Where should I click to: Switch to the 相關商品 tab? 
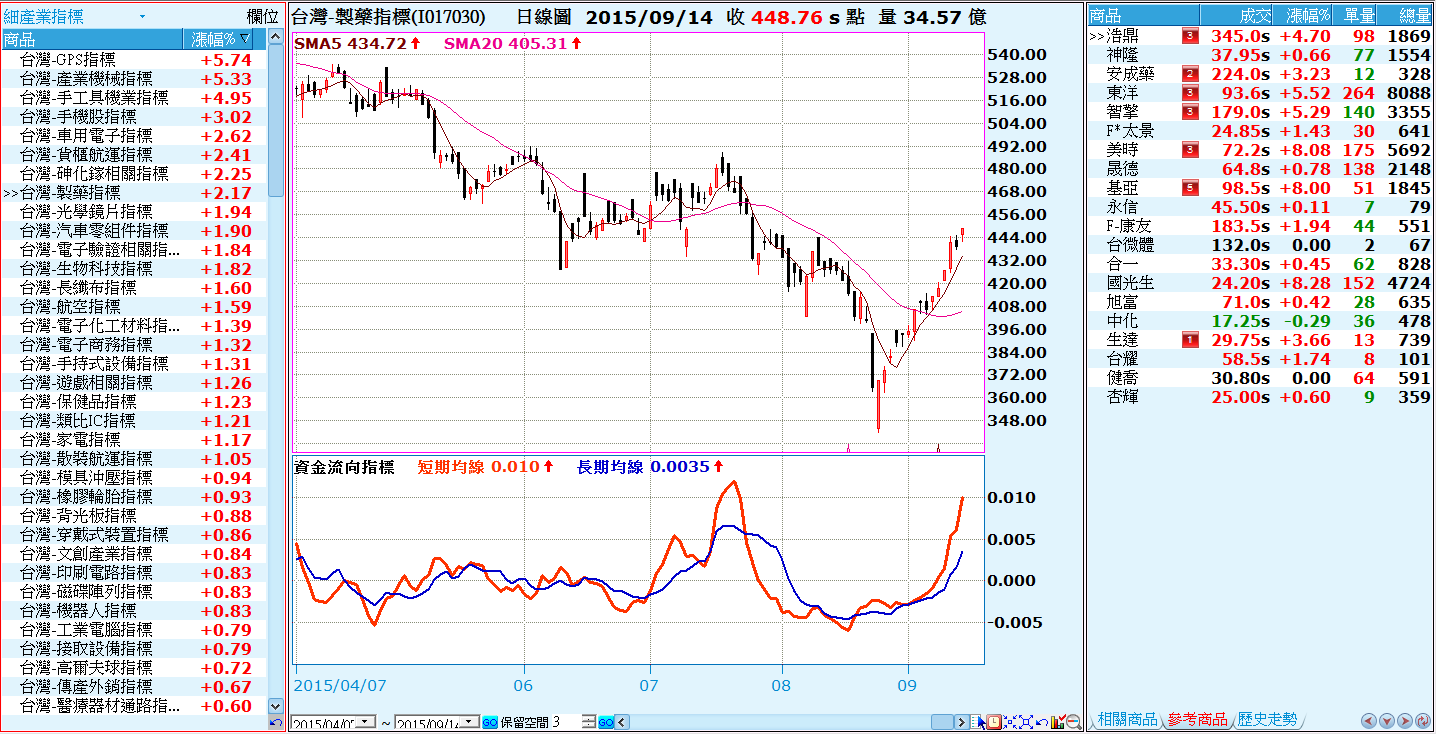click(x=1127, y=719)
